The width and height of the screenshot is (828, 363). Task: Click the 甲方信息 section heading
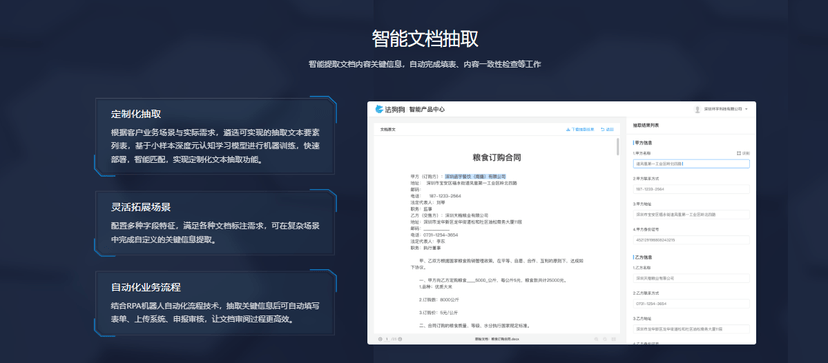643,143
